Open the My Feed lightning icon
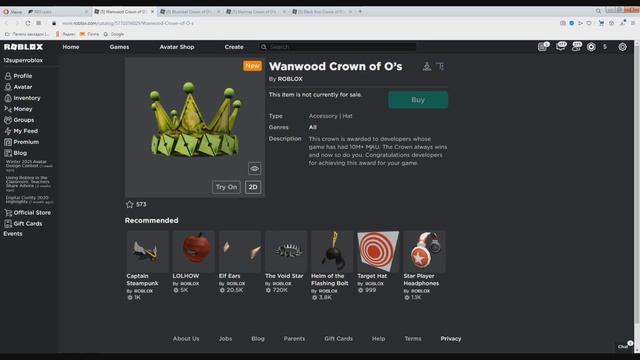This screenshot has width=640, height=360. (8, 131)
